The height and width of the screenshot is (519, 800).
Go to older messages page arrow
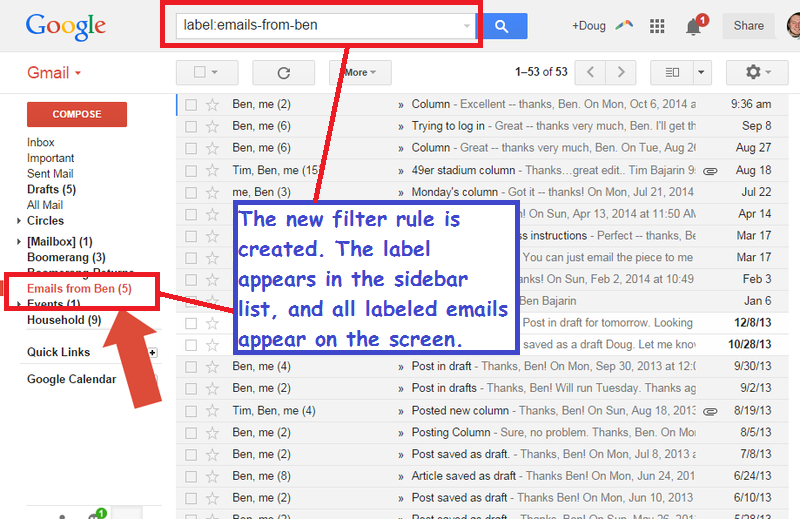tap(621, 72)
